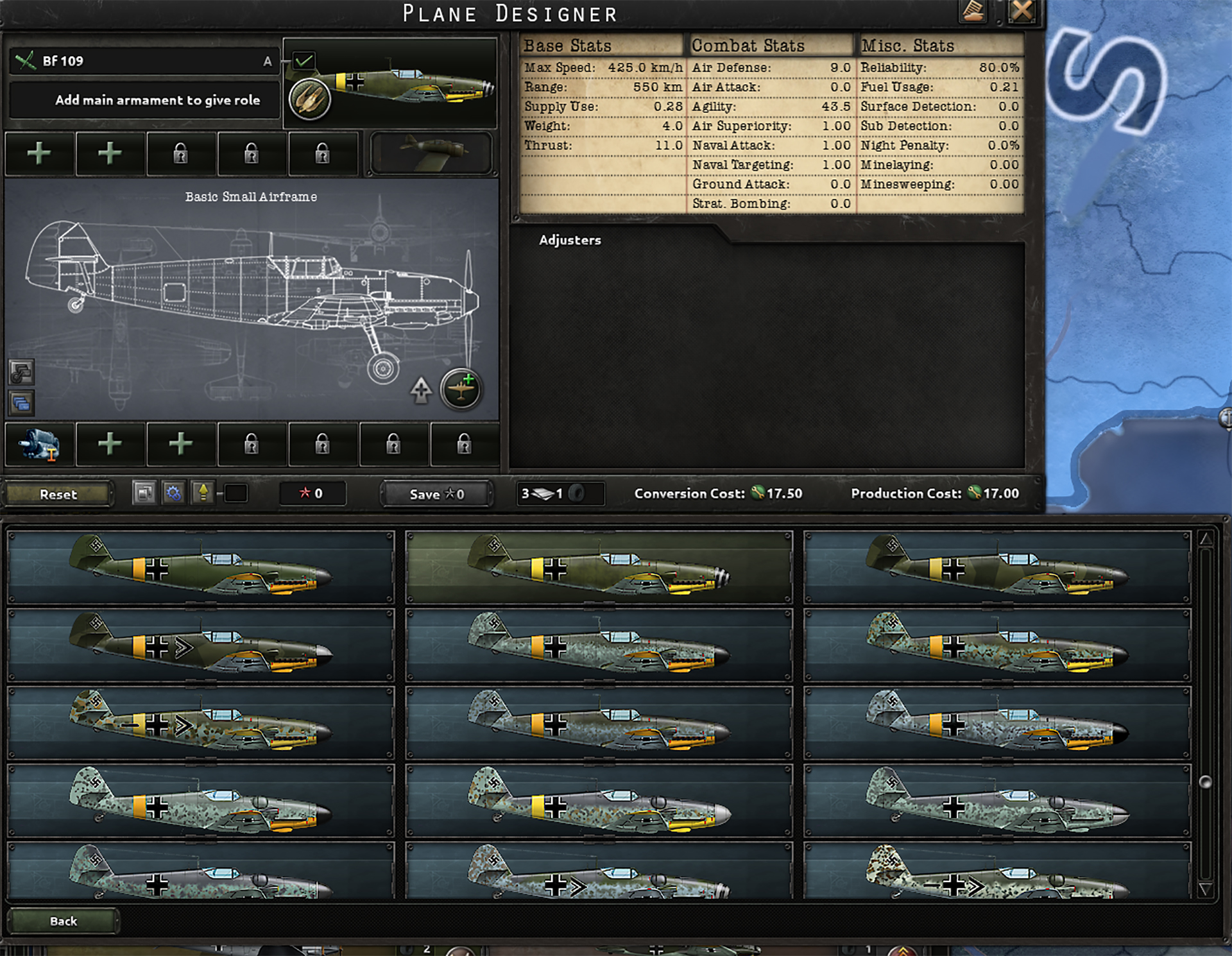Close the Plane Designer window
The width and height of the screenshot is (1232, 956).
(1022, 11)
